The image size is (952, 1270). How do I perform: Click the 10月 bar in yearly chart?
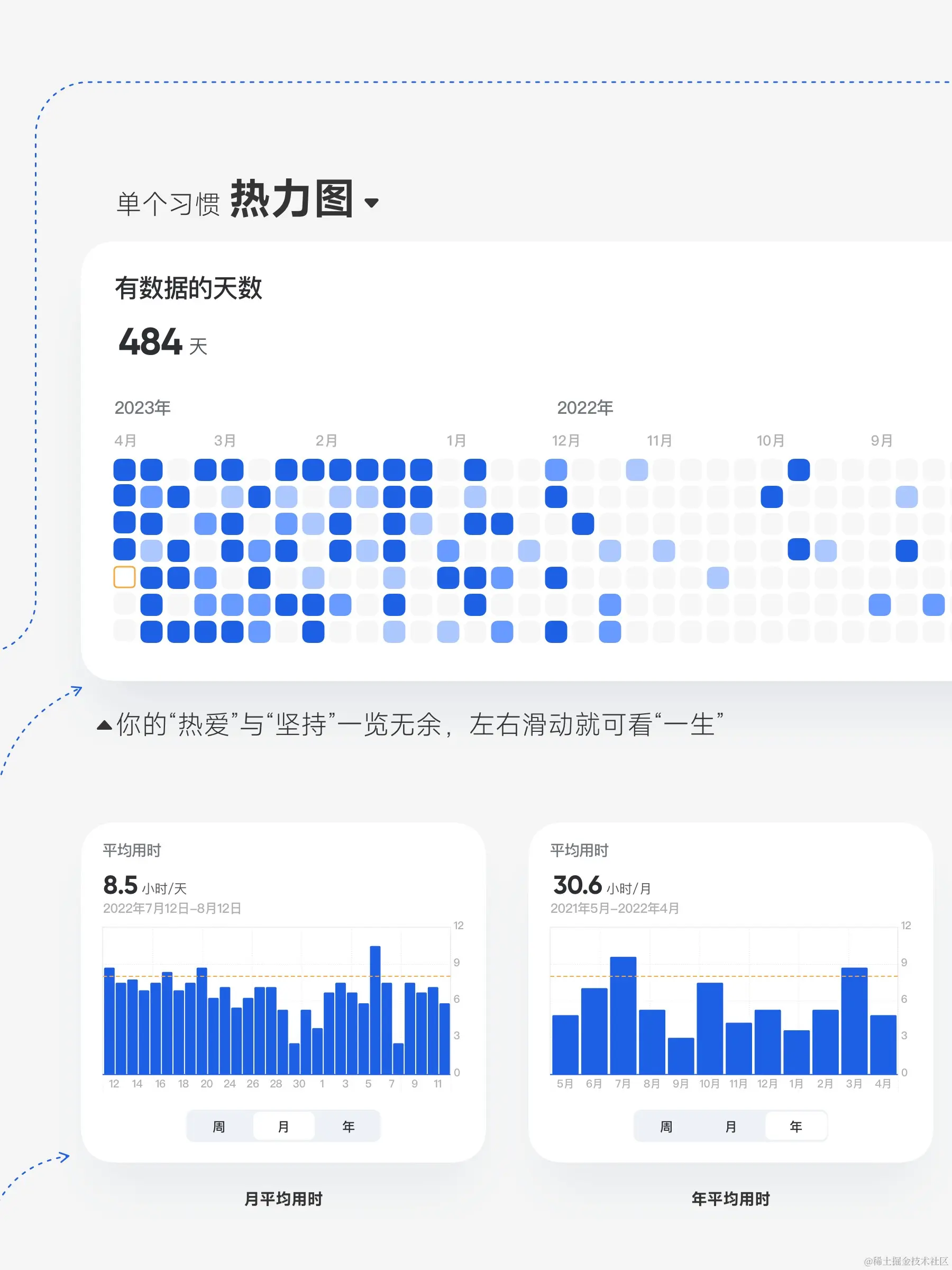tap(710, 1028)
